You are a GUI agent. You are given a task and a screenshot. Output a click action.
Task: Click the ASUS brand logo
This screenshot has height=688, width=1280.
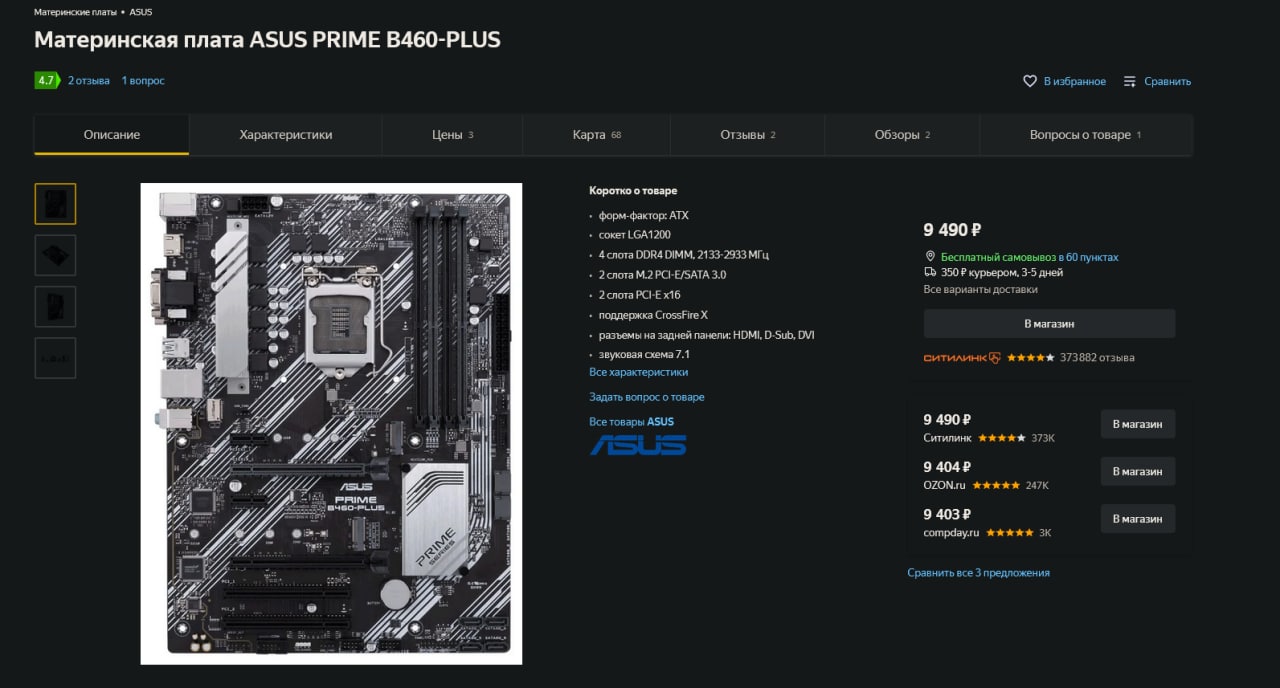click(x=638, y=445)
